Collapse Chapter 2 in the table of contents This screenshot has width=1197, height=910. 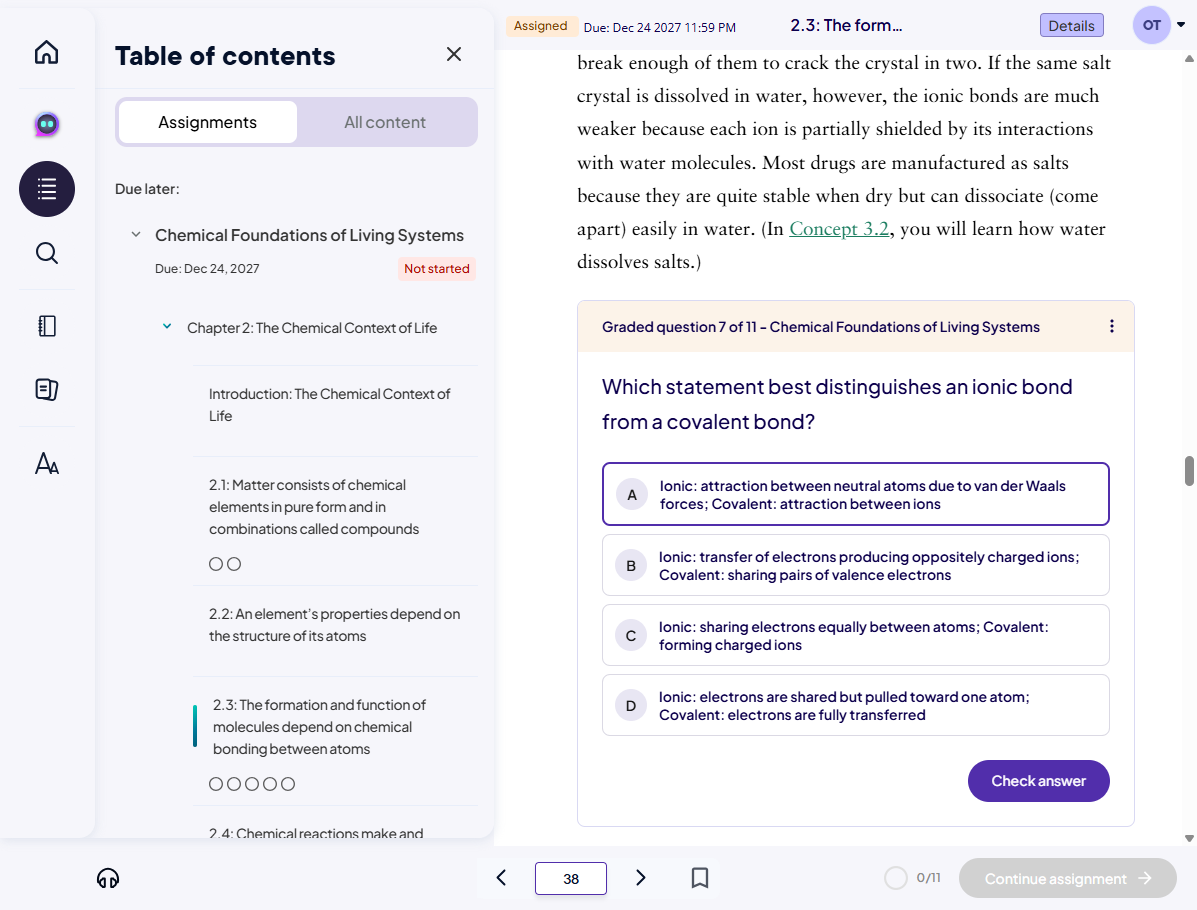[167, 326]
